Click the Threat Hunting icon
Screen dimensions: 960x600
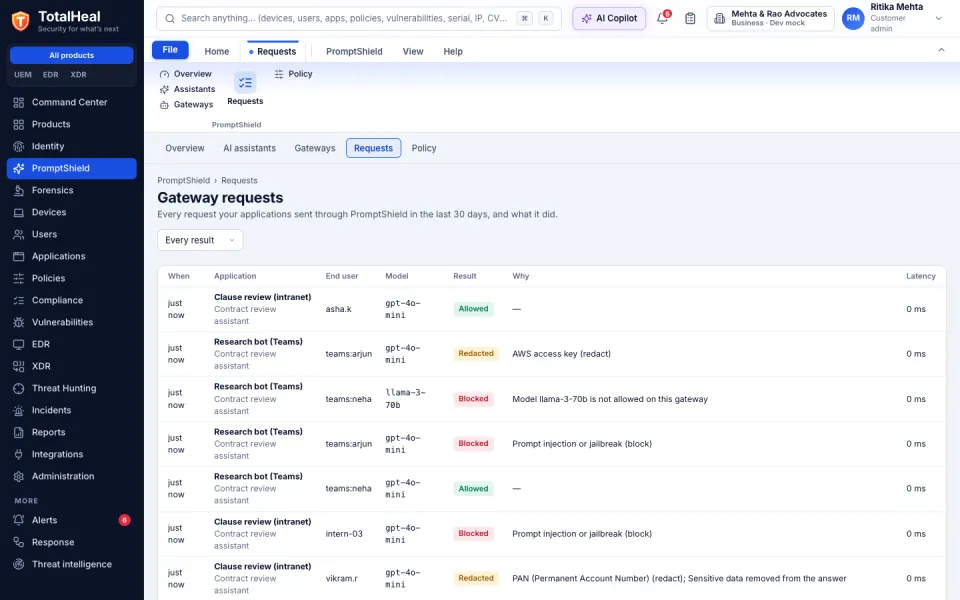point(19,389)
